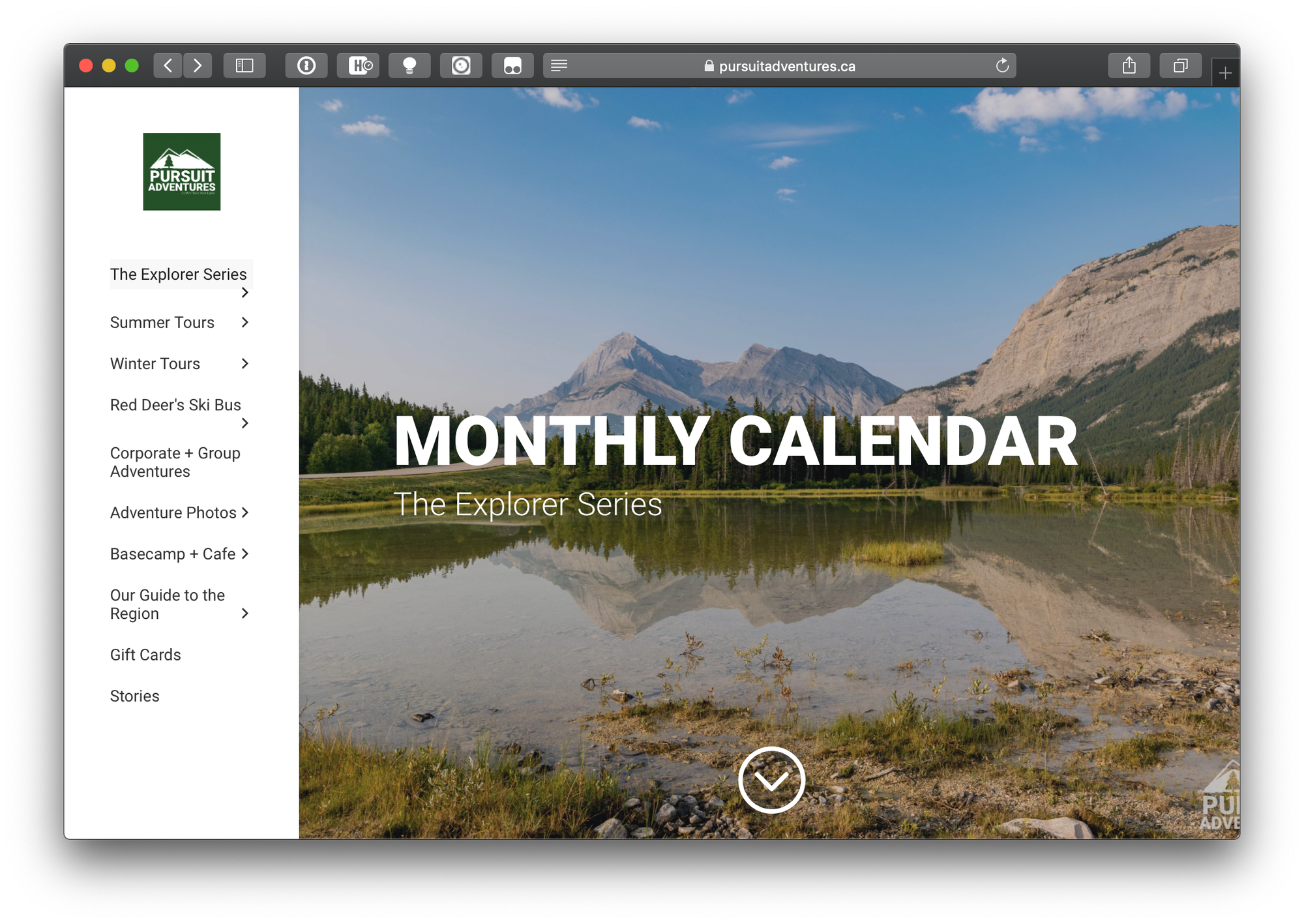Click the Harvest time tracking toolbar icon
Screen dimensions: 1304x924
pyautogui.click(x=357, y=65)
